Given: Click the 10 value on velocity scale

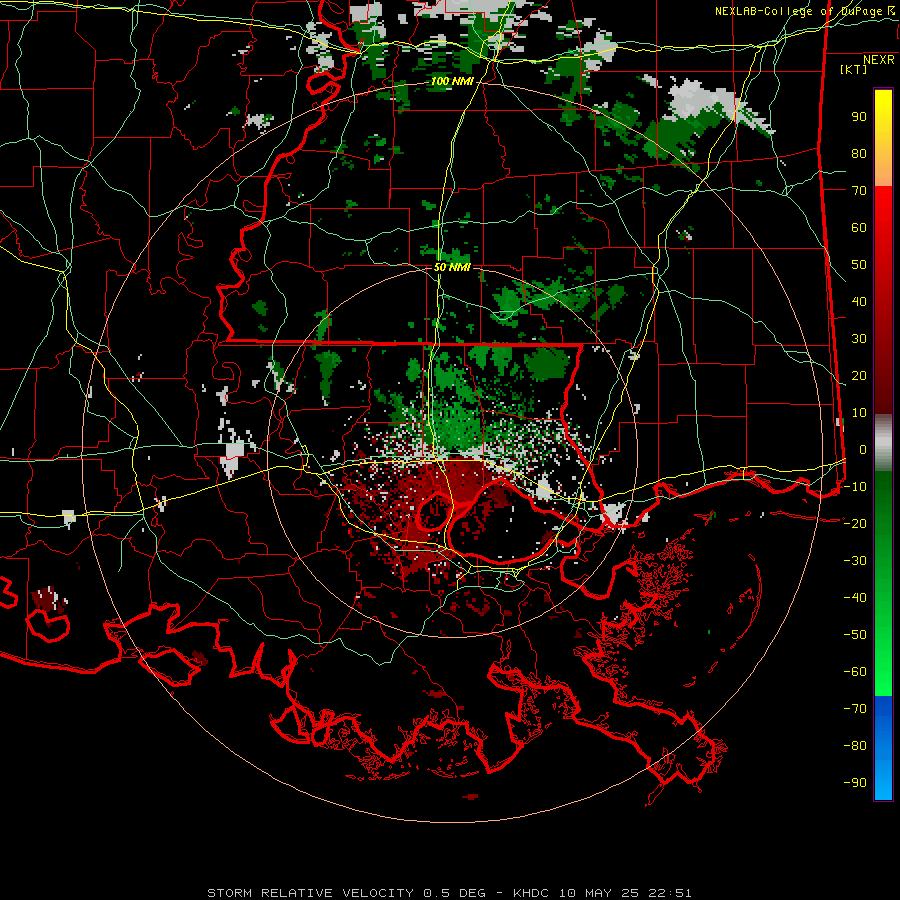Looking at the screenshot, I should click(x=859, y=413).
